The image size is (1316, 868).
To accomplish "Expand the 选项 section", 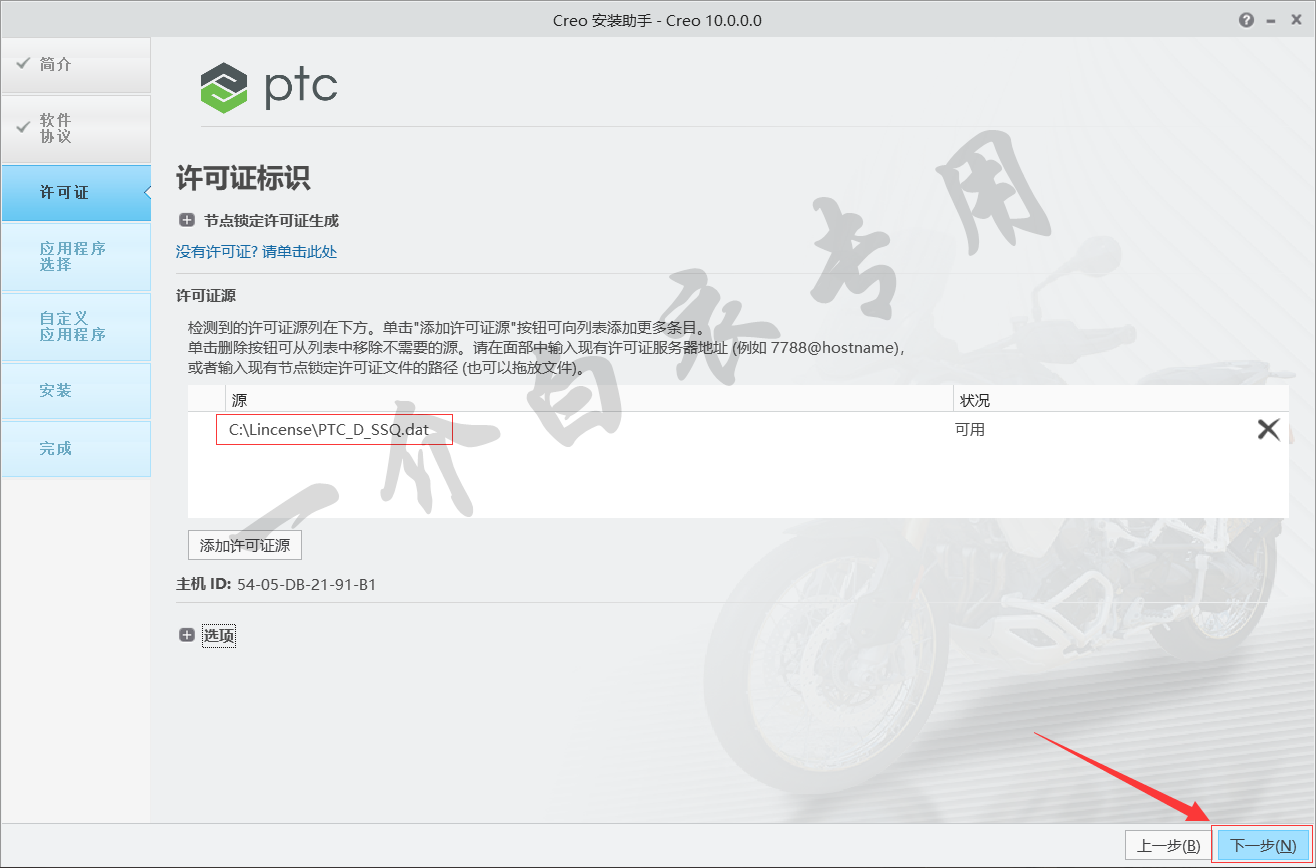I will pyautogui.click(x=187, y=635).
